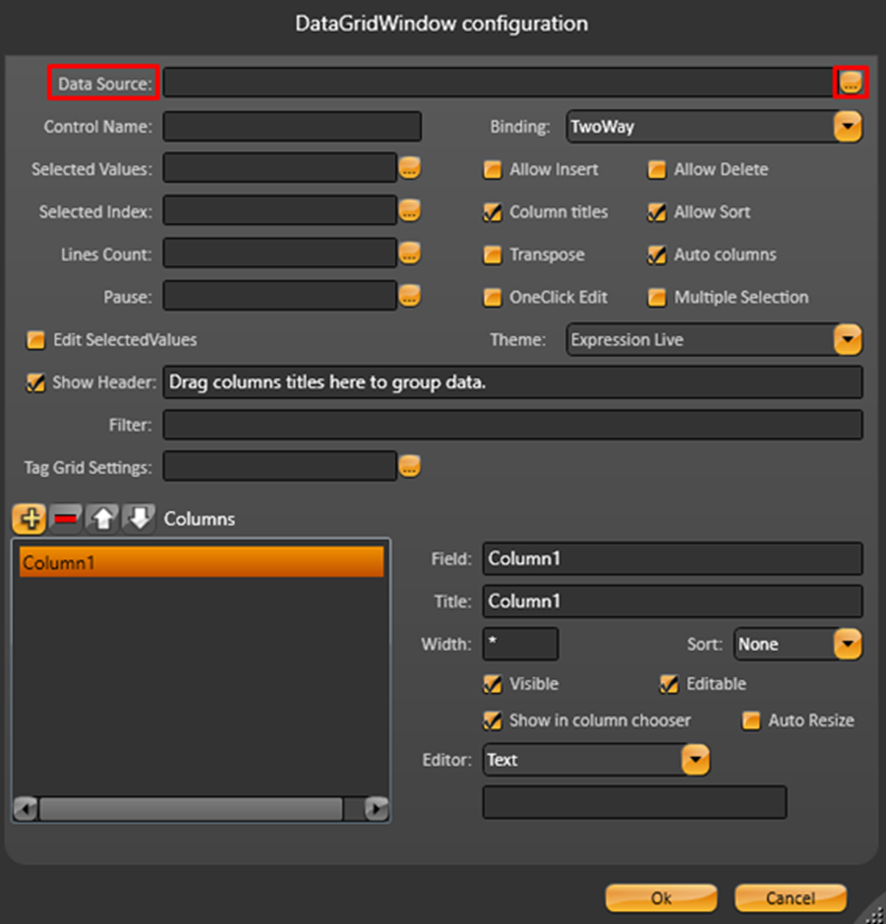Select Column1 in the Columns list

200,562
